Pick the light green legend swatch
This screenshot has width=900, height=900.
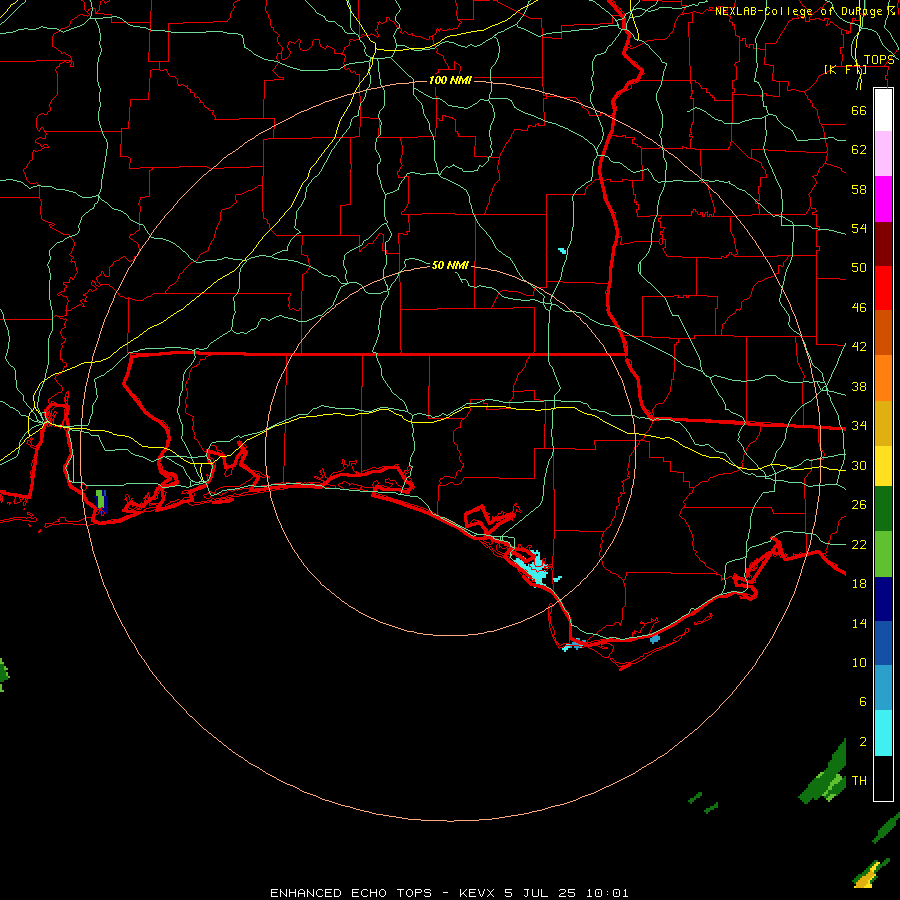883,554
